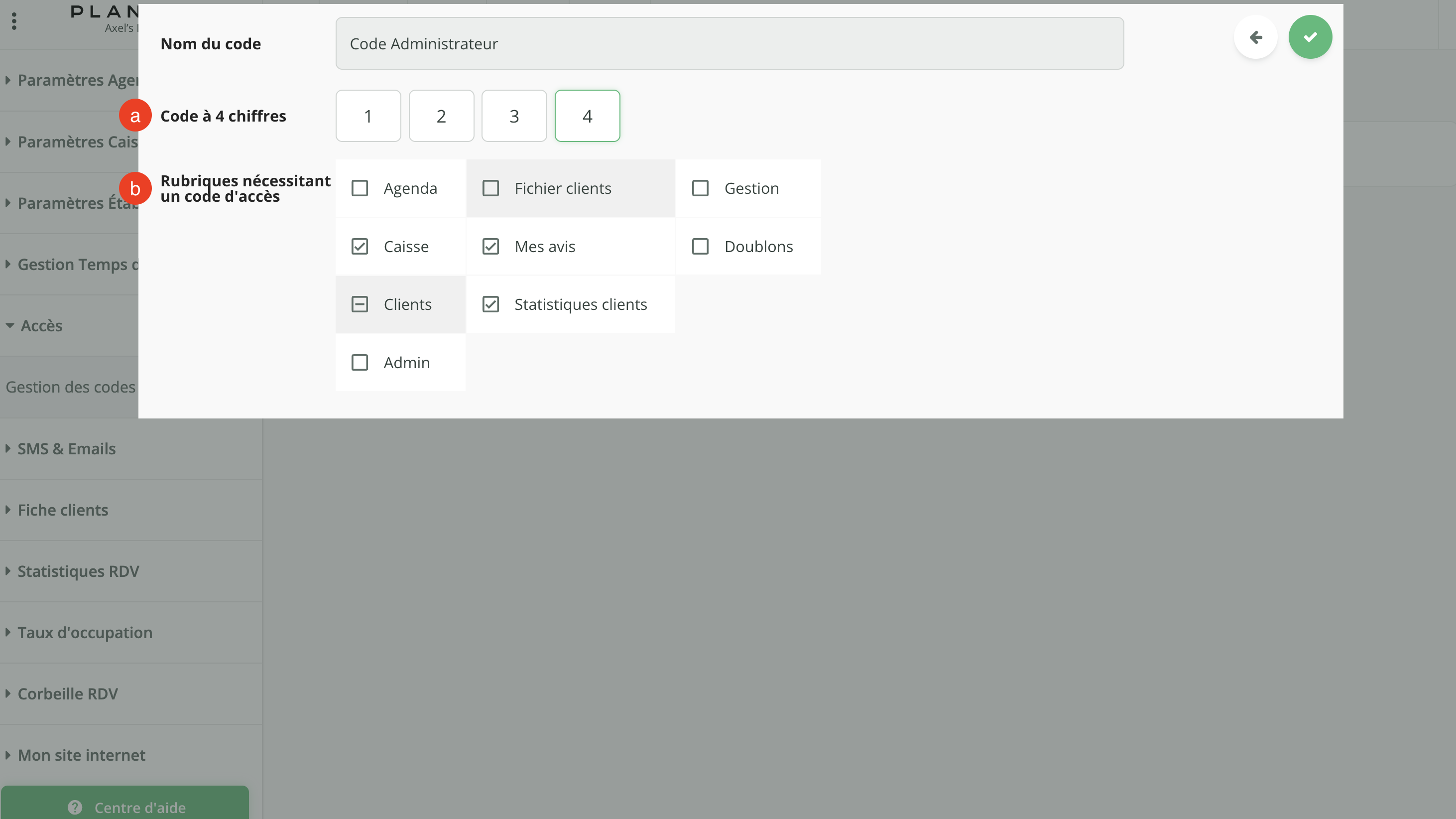Click the Centre d'aide question mark icon

coord(75,807)
